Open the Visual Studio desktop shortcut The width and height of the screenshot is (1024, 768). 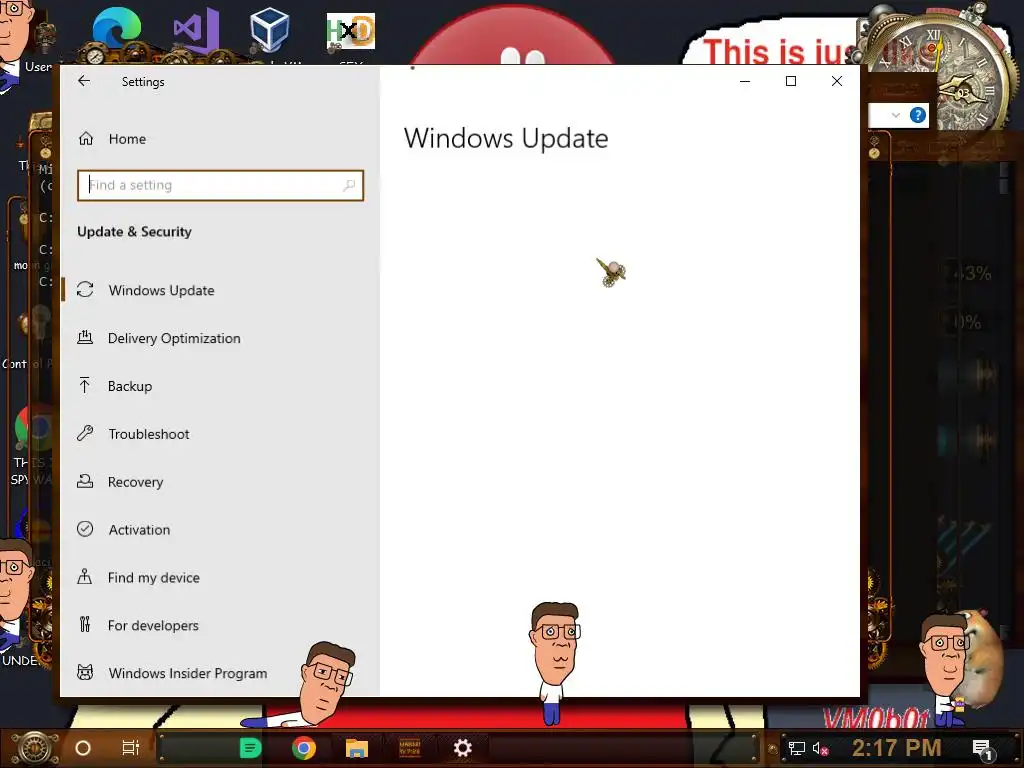pos(197,31)
